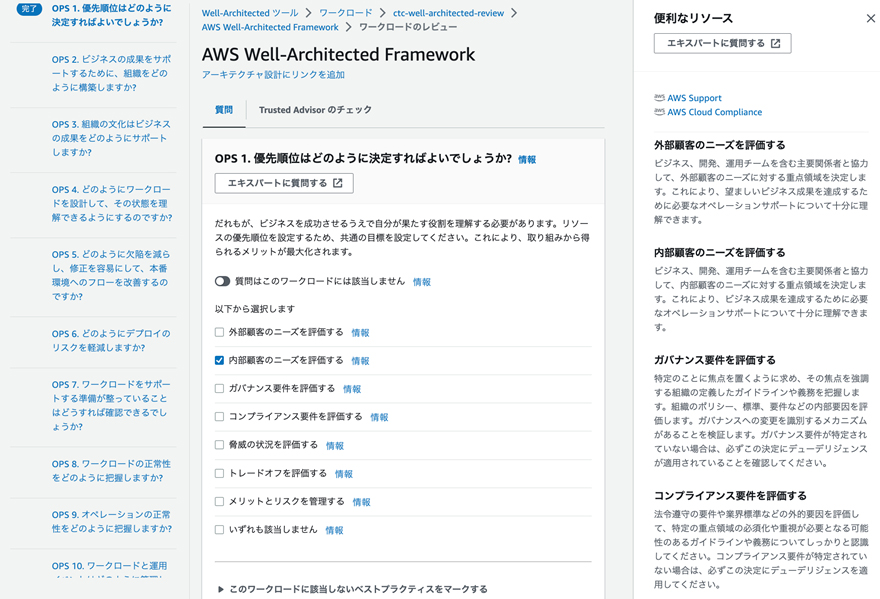The height and width of the screenshot is (599, 880).
Task: Check 外部顧客のニーズを評価する checkbox
Action: [x=219, y=332]
